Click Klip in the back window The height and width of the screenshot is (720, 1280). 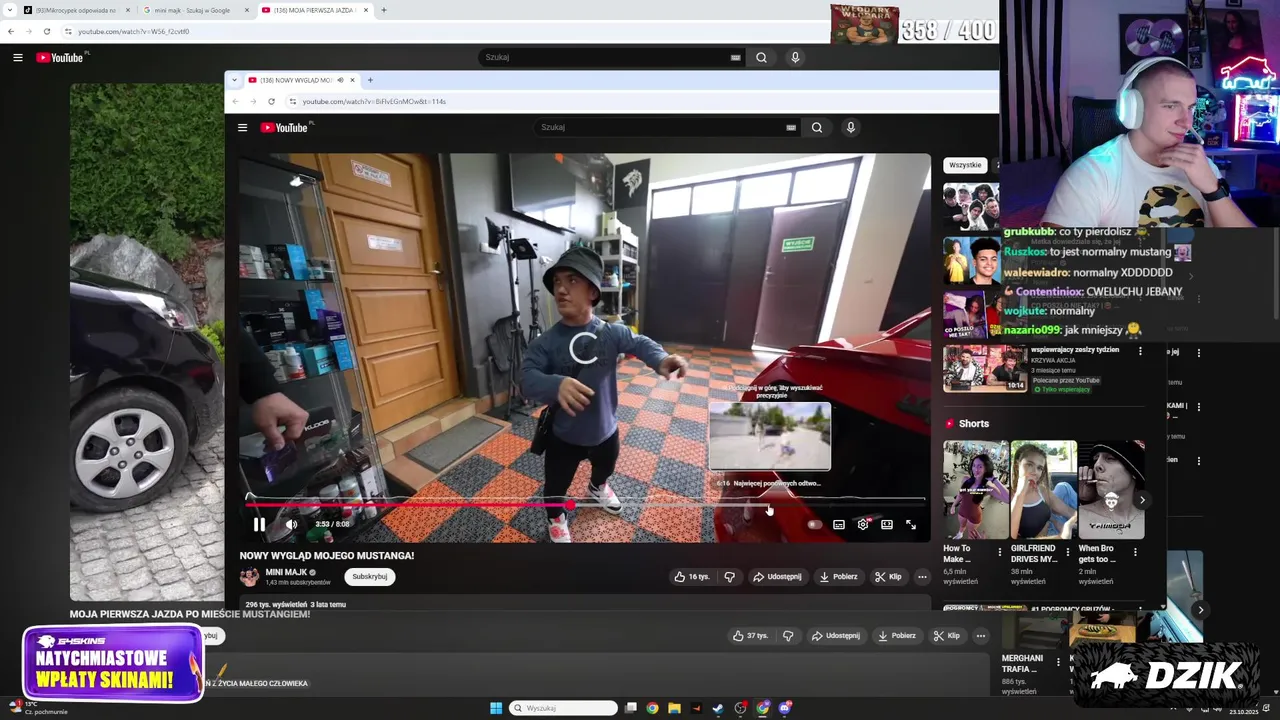pyautogui.click(x=947, y=635)
